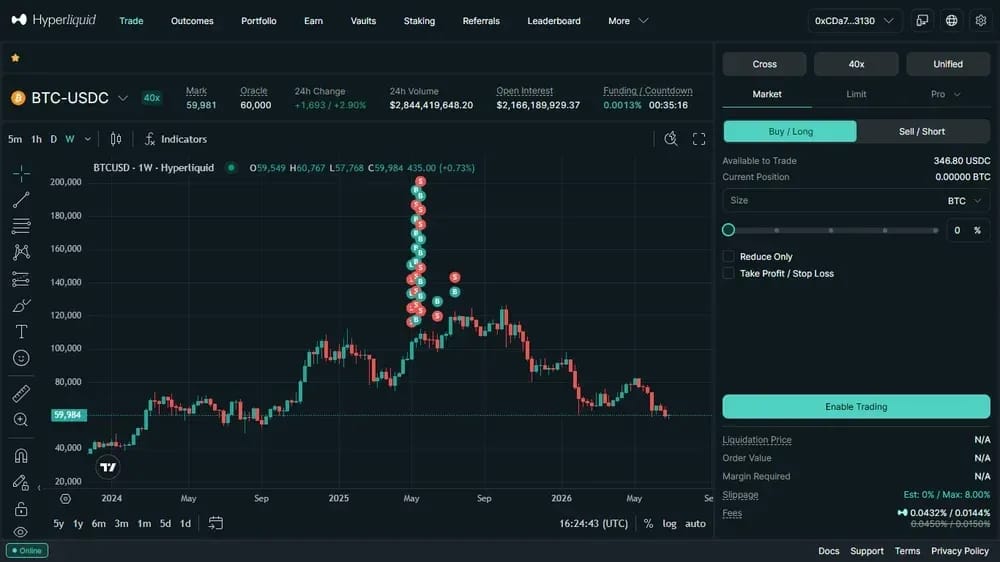1000x562 pixels.
Task: Open the Outcomes page
Action: coord(192,21)
